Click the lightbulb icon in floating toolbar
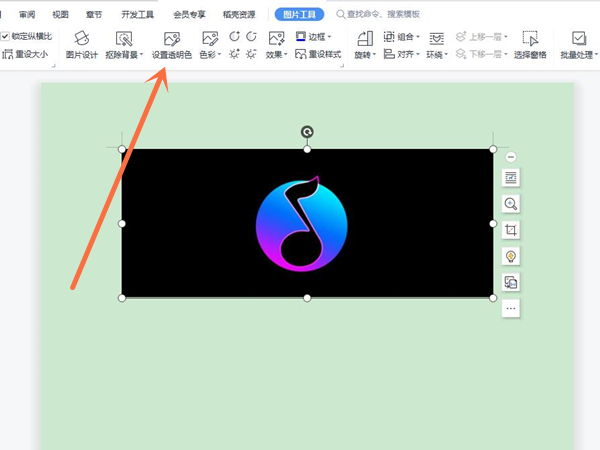The width and height of the screenshot is (600, 450). pyautogui.click(x=511, y=256)
